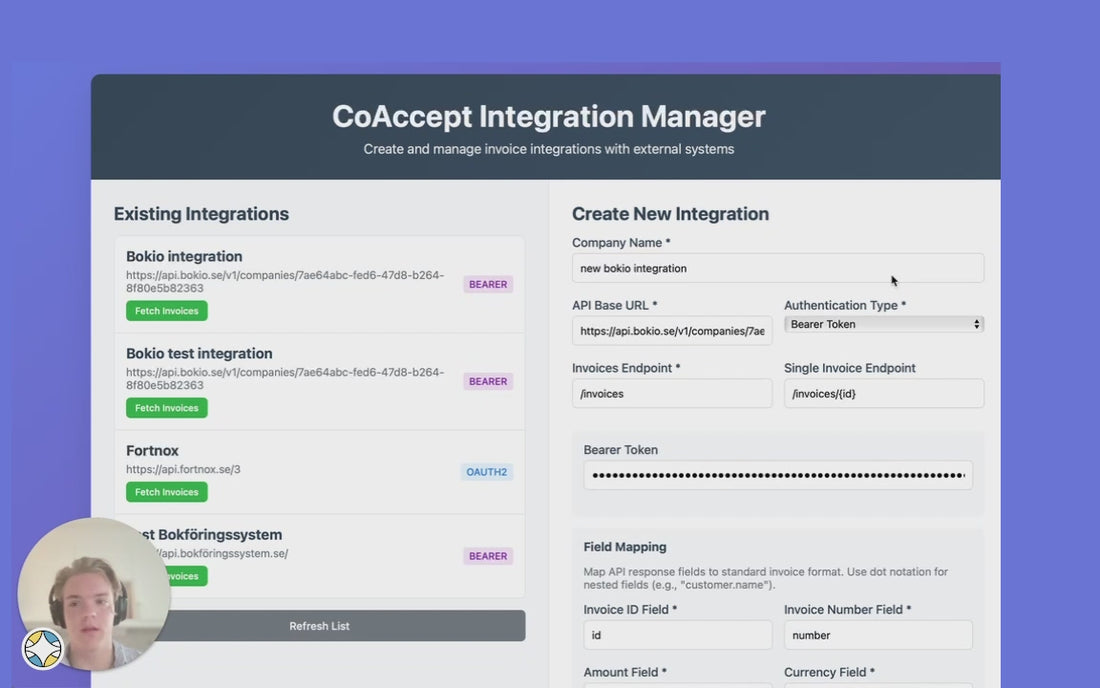Click the API Base URL field

pyautogui.click(x=672, y=330)
